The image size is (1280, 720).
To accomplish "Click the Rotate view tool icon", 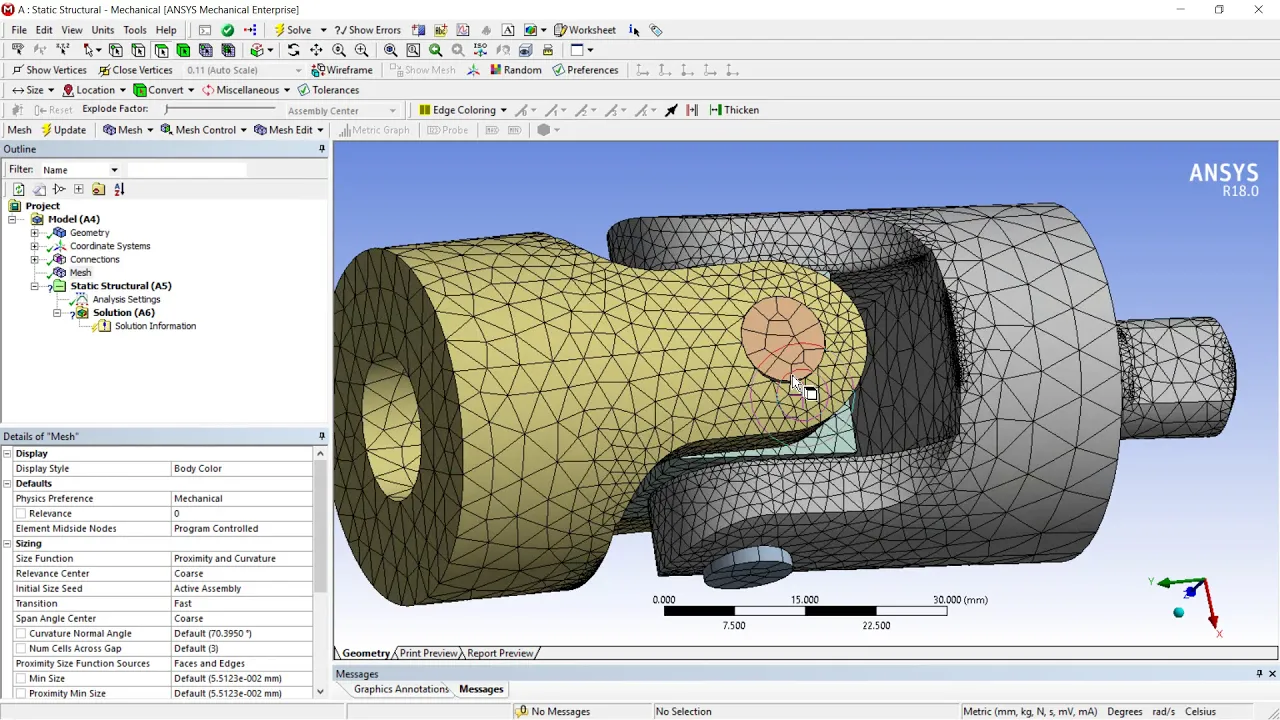I will pos(293,50).
